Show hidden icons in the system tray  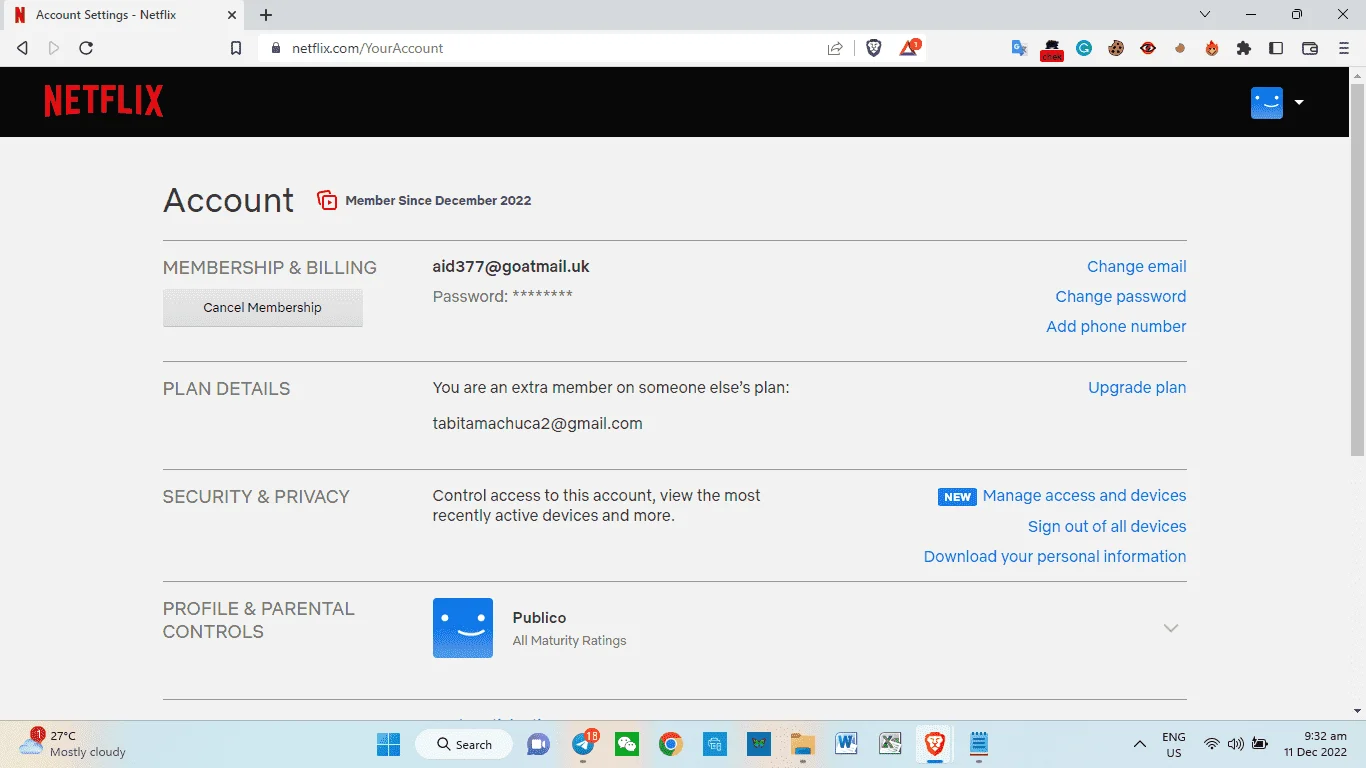(x=1139, y=744)
